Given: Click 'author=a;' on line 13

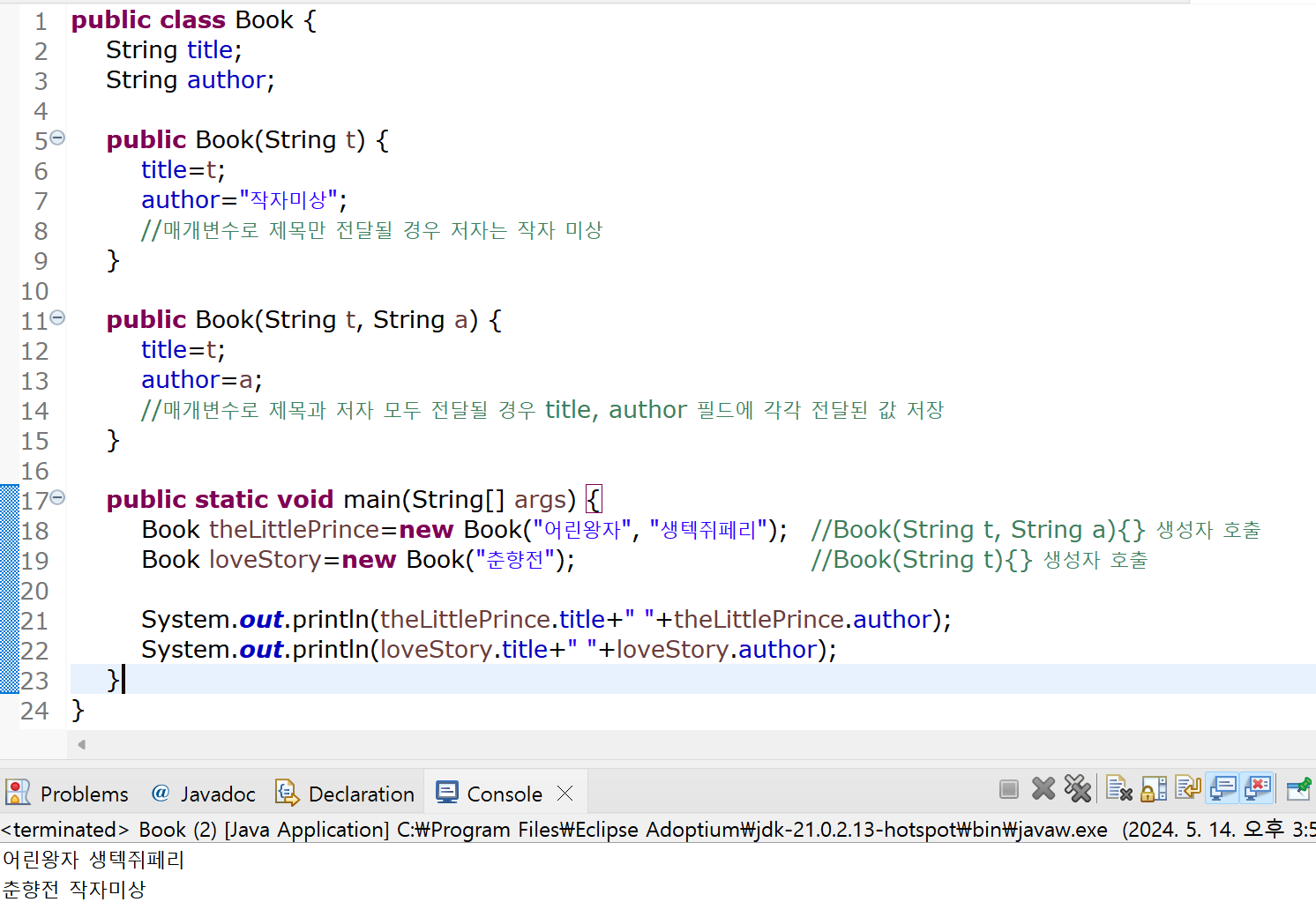Looking at the screenshot, I should [202, 379].
